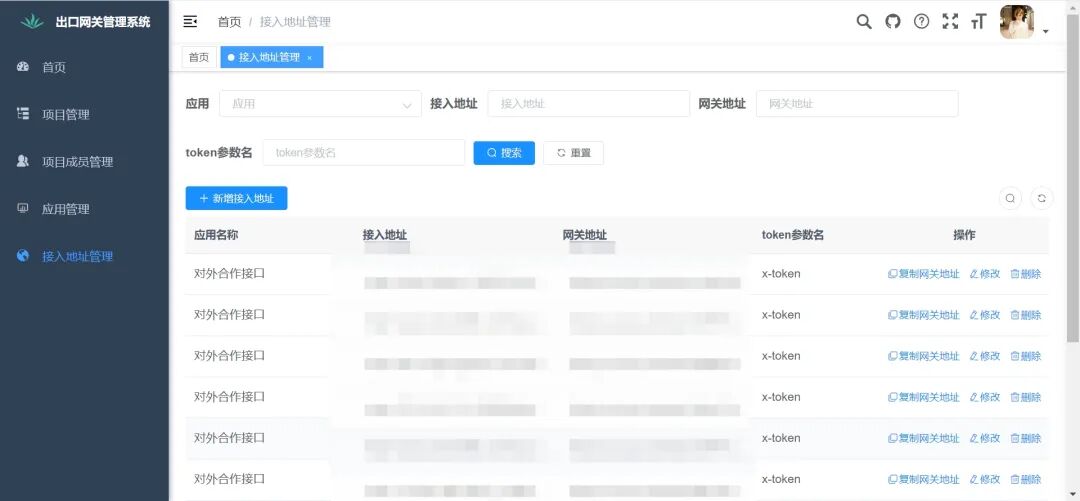Screen dimensions: 1080x501
Task: Switch to the 首页 tab
Action: point(199,58)
